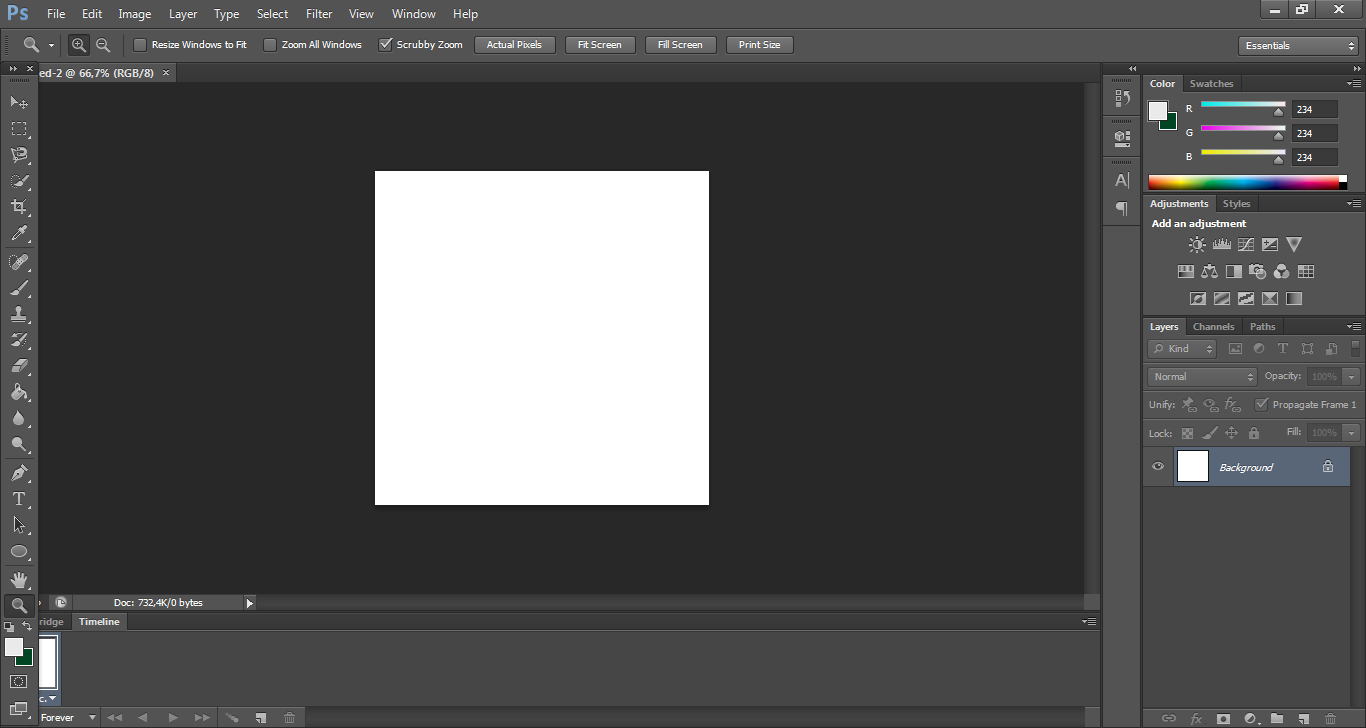Image resolution: width=1366 pixels, height=728 pixels.
Task: Switch to the Styles tab
Action: (1236, 204)
